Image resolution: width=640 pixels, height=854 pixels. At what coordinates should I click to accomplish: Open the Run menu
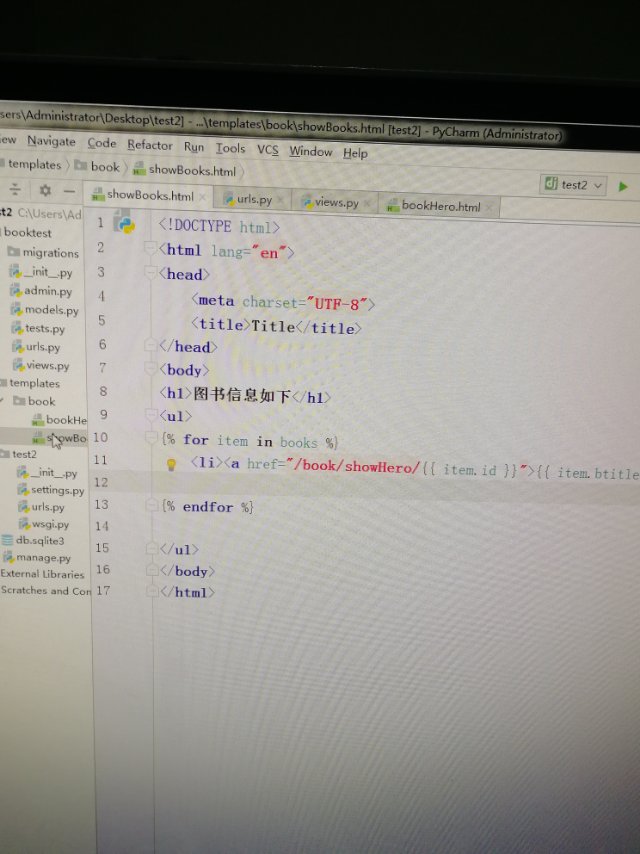click(194, 147)
